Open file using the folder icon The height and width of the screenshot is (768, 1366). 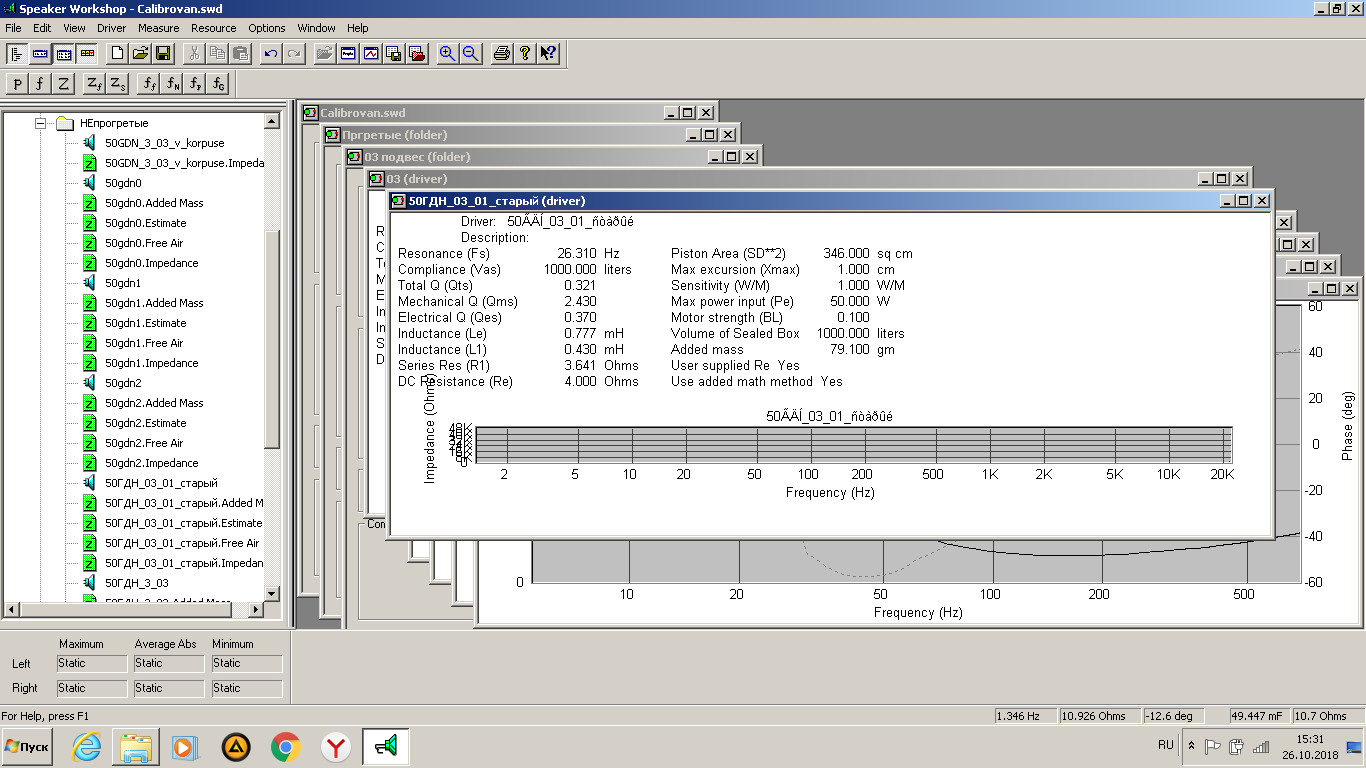click(140, 54)
